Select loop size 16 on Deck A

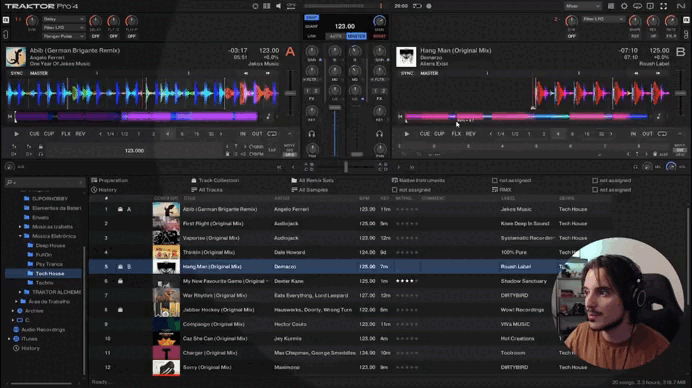coord(196,134)
